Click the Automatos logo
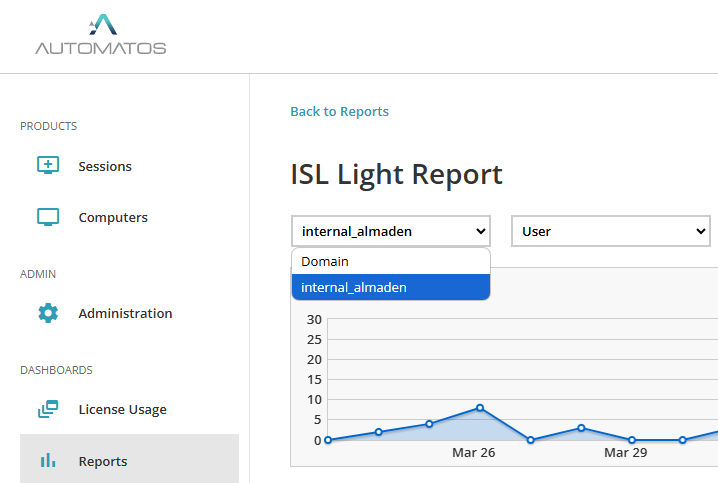This screenshot has height=483, width=718. tap(100, 35)
